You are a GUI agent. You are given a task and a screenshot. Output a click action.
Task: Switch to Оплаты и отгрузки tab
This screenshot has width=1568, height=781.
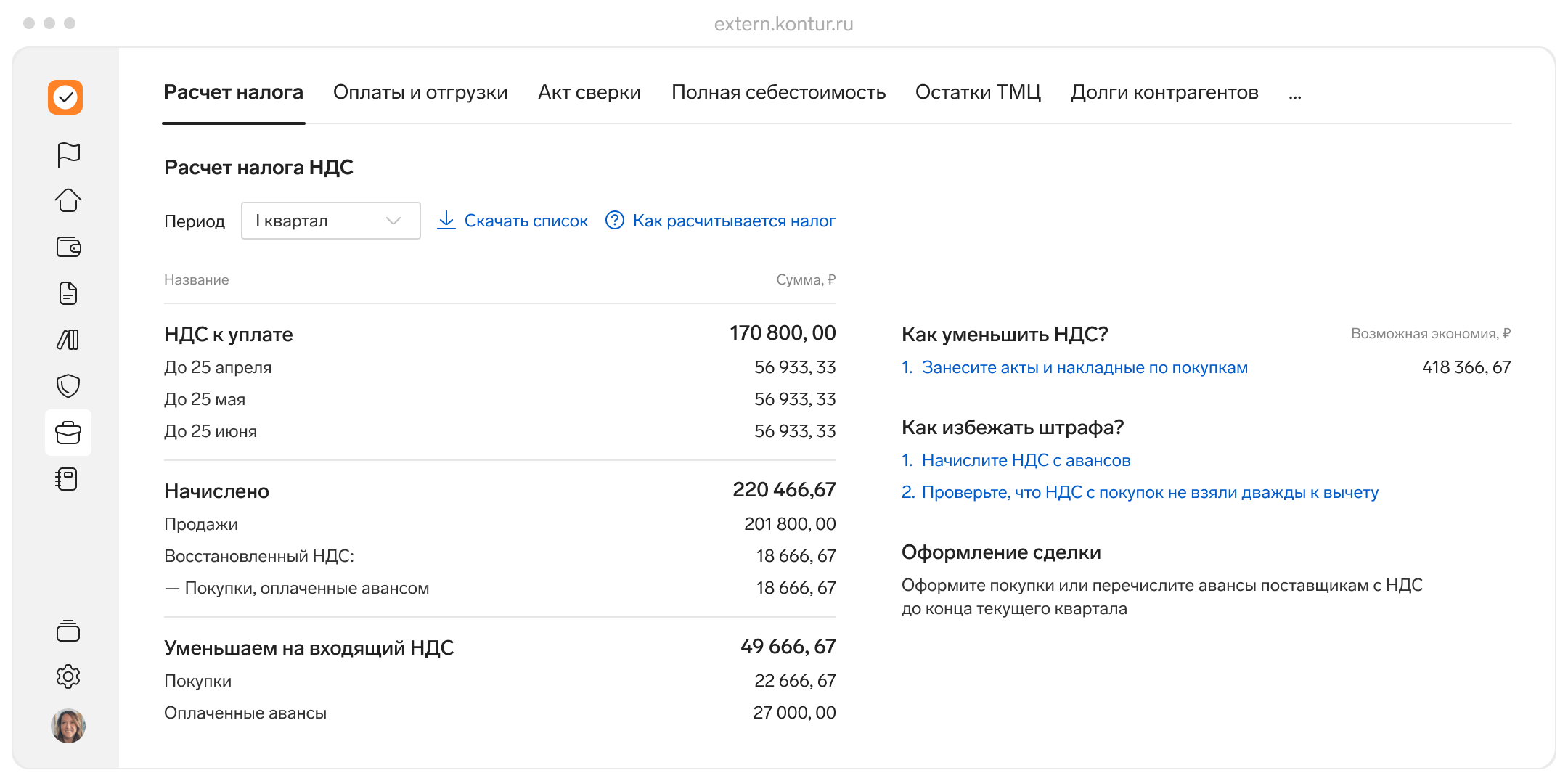coord(420,93)
